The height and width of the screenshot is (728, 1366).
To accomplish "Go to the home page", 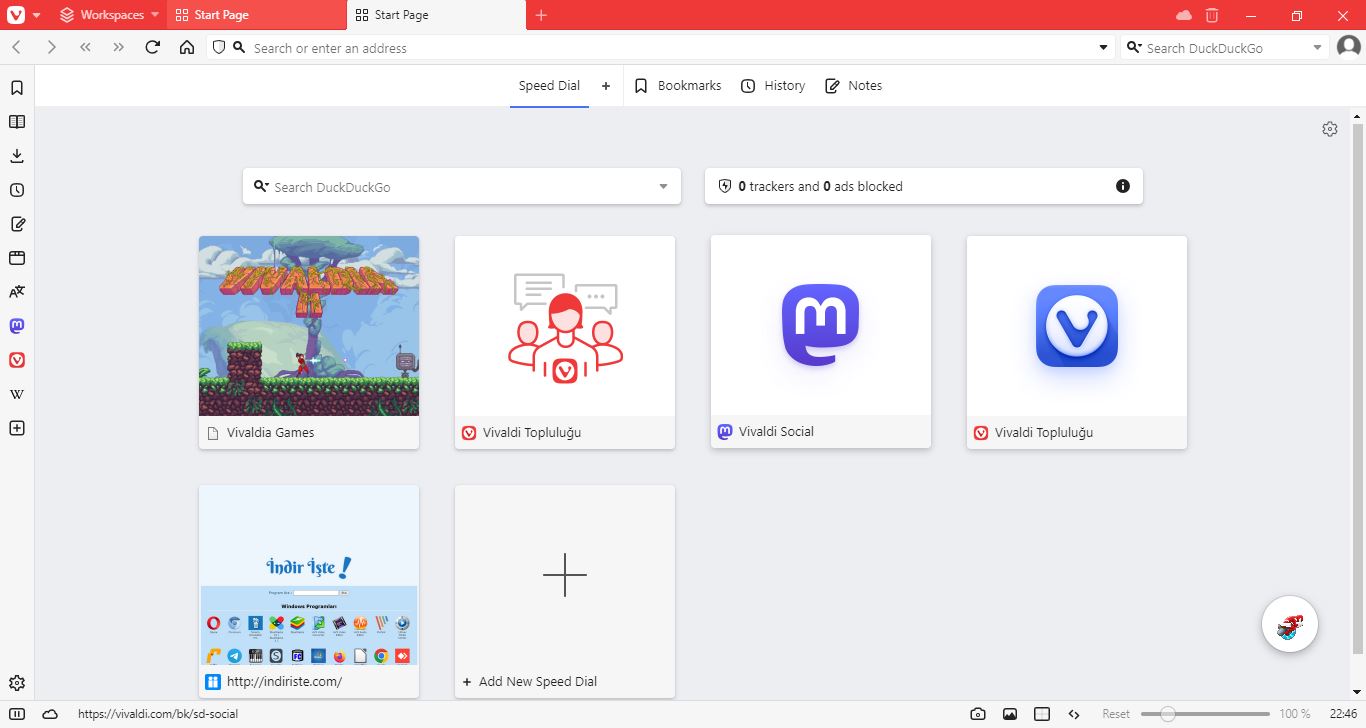I will (187, 47).
